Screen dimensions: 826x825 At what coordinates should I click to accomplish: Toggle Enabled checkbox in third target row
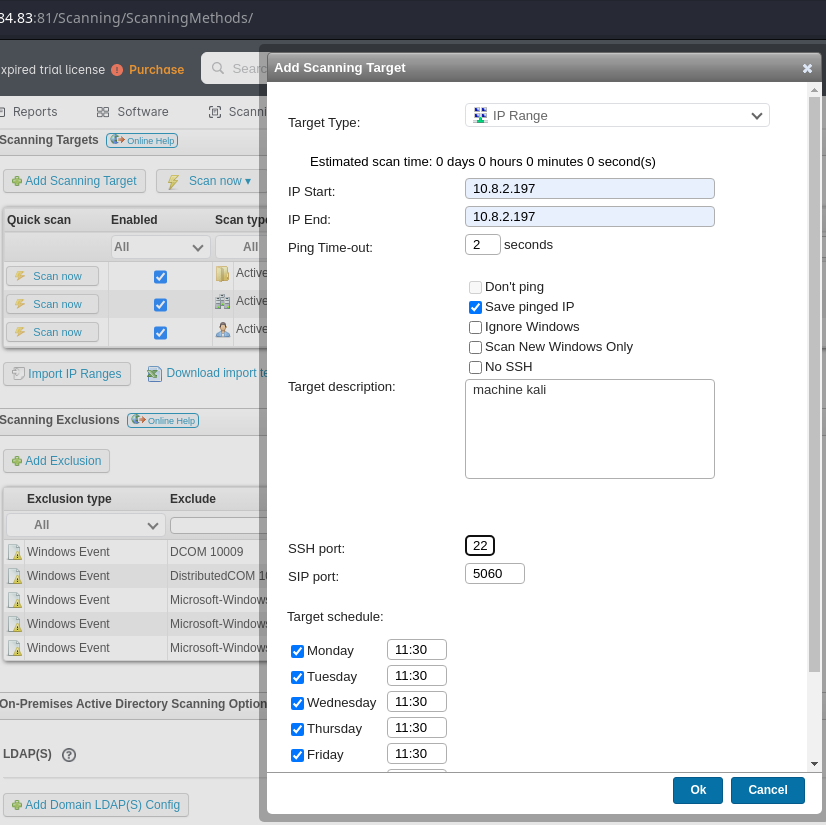coord(160,333)
